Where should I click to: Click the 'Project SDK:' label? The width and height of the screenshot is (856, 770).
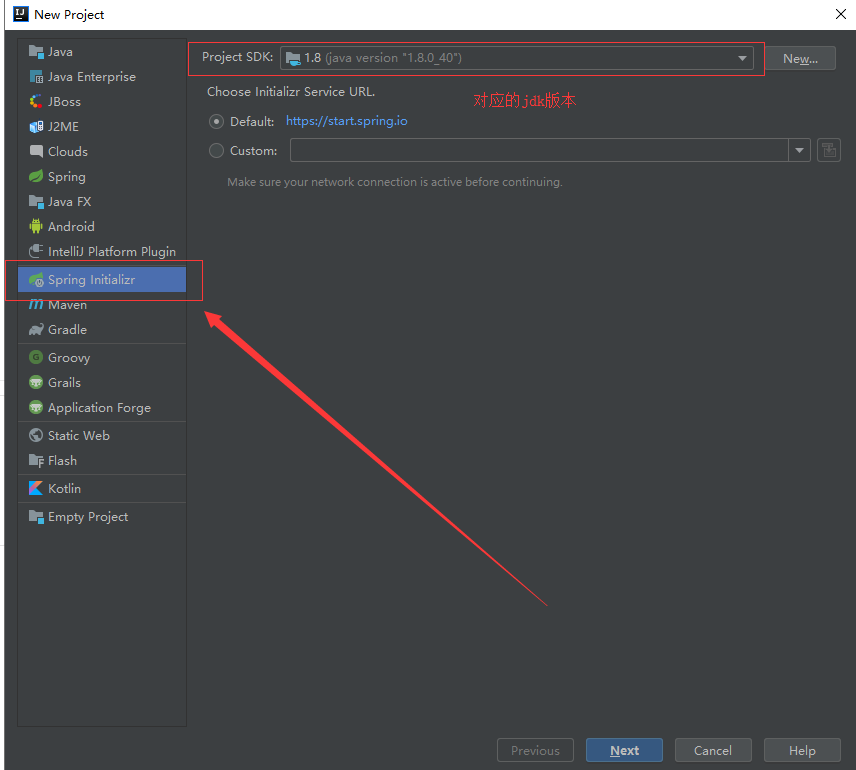pyautogui.click(x=237, y=57)
